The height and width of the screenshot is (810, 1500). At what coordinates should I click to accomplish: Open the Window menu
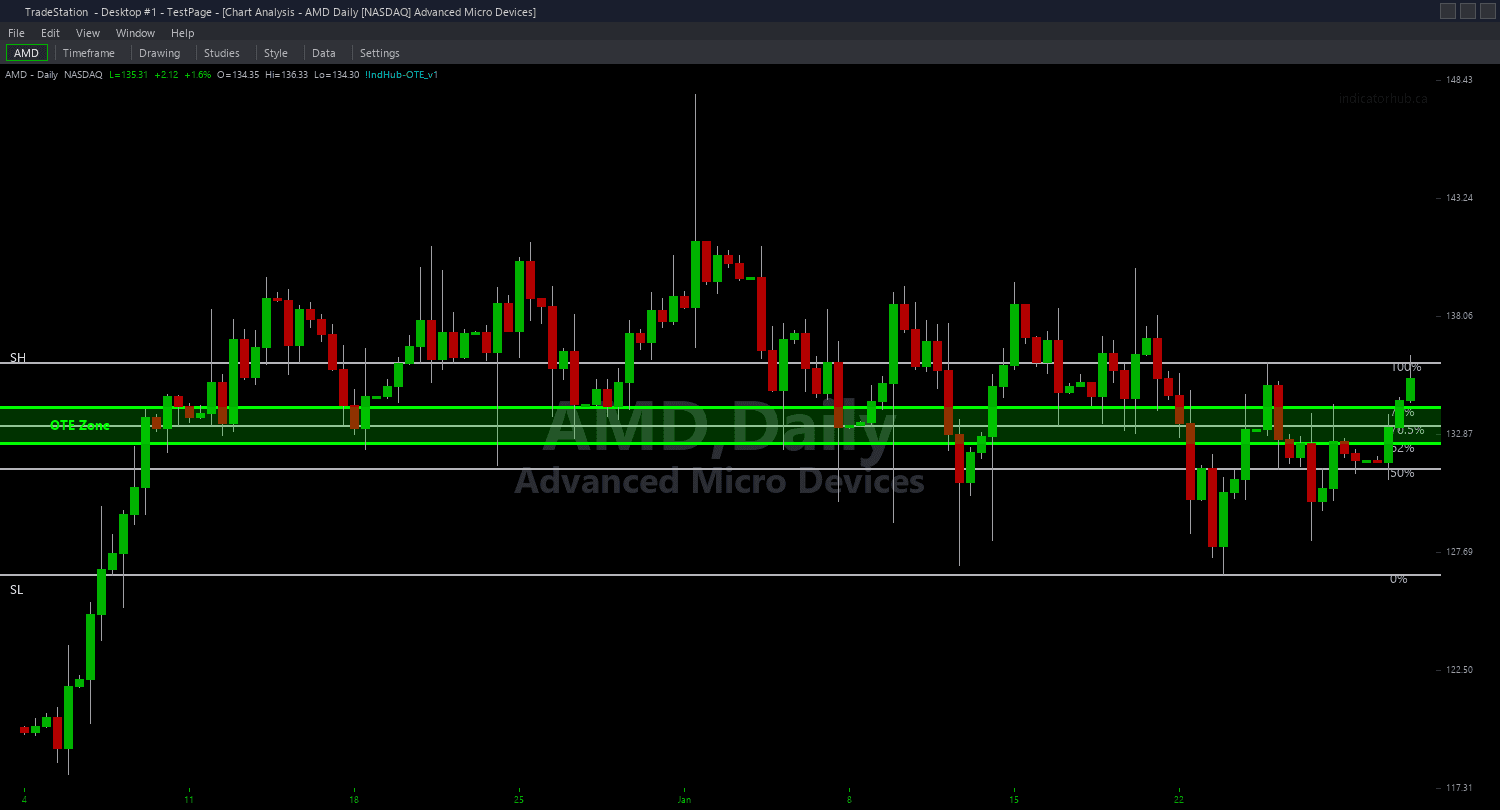(x=134, y=32)
